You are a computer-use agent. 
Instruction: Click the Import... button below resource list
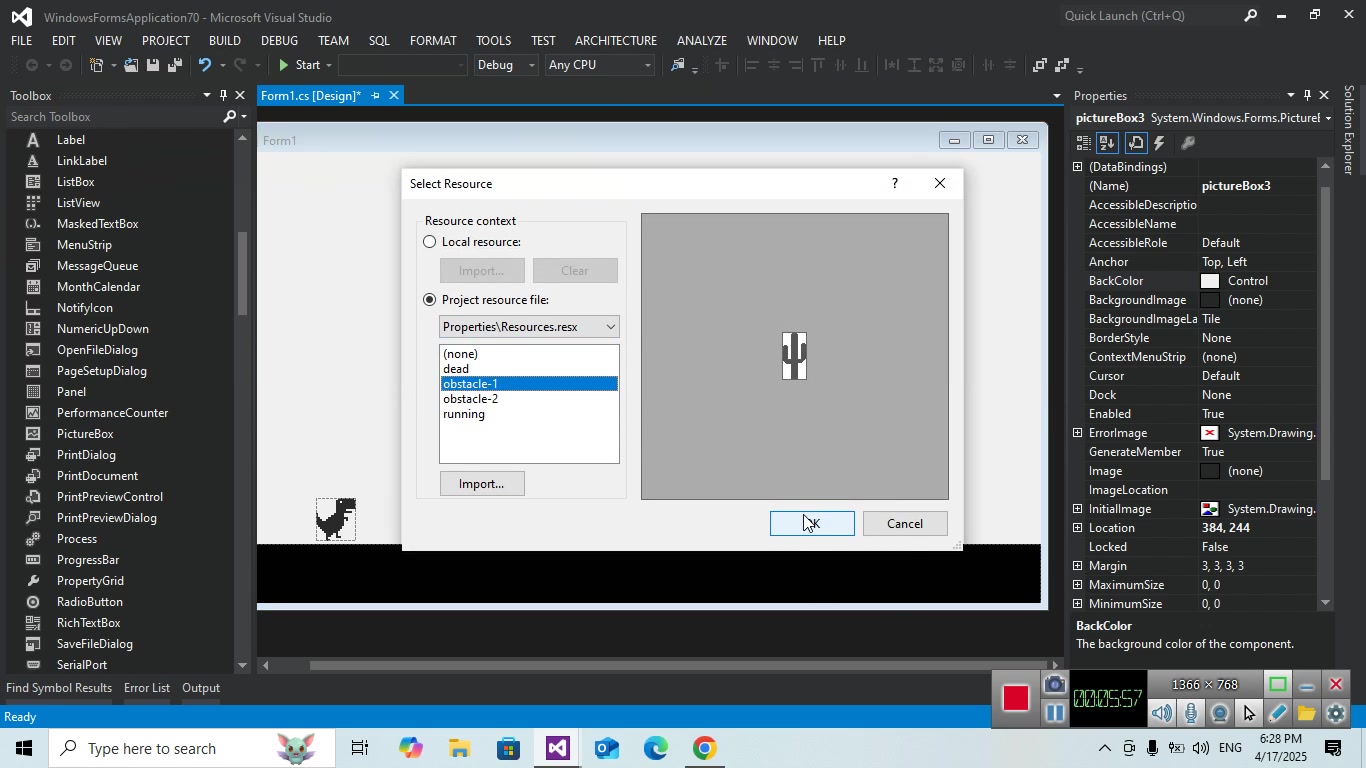(x=481, y=484)
